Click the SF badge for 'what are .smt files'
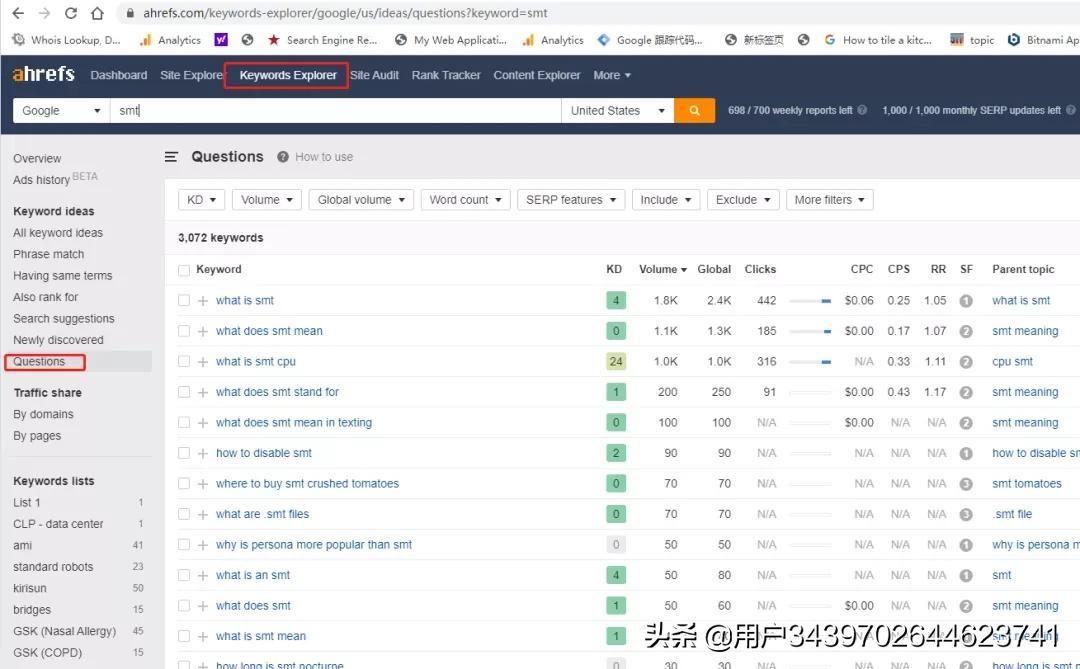The image size is (1080, 669). 966,515
